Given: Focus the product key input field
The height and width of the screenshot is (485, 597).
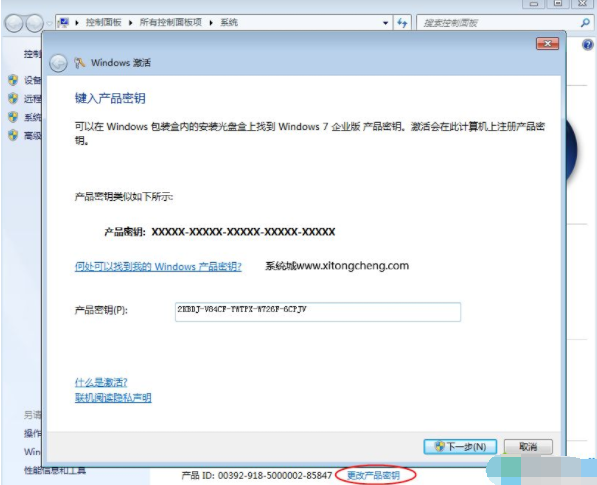Looking at the screenshot, I should (x=318, y=312).
